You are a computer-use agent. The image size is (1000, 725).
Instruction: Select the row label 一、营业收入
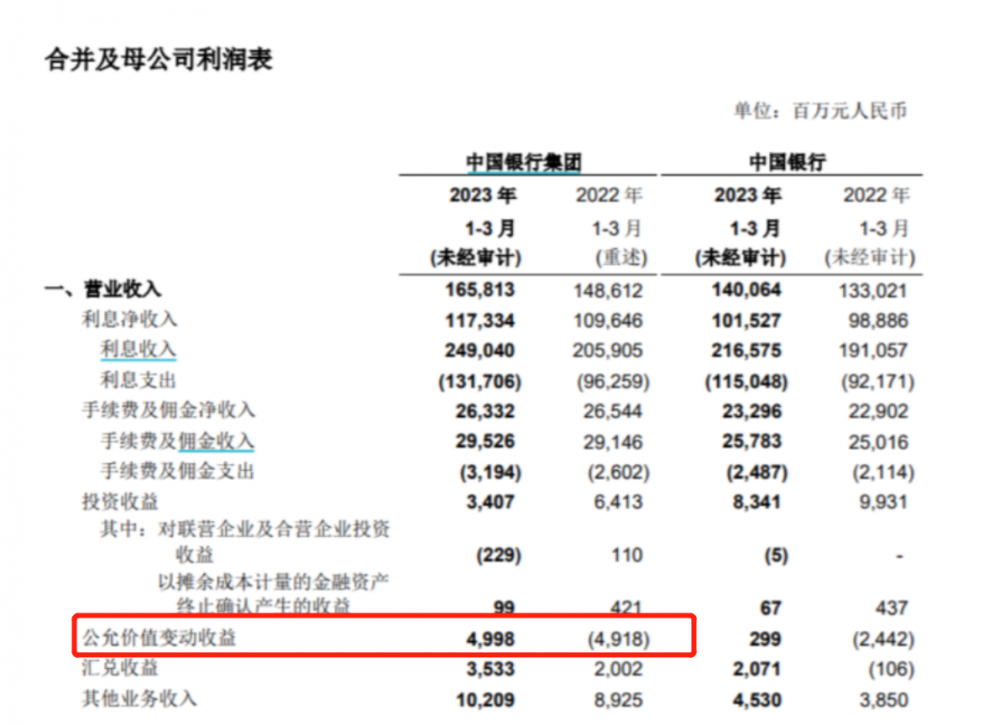click(103, 289)
